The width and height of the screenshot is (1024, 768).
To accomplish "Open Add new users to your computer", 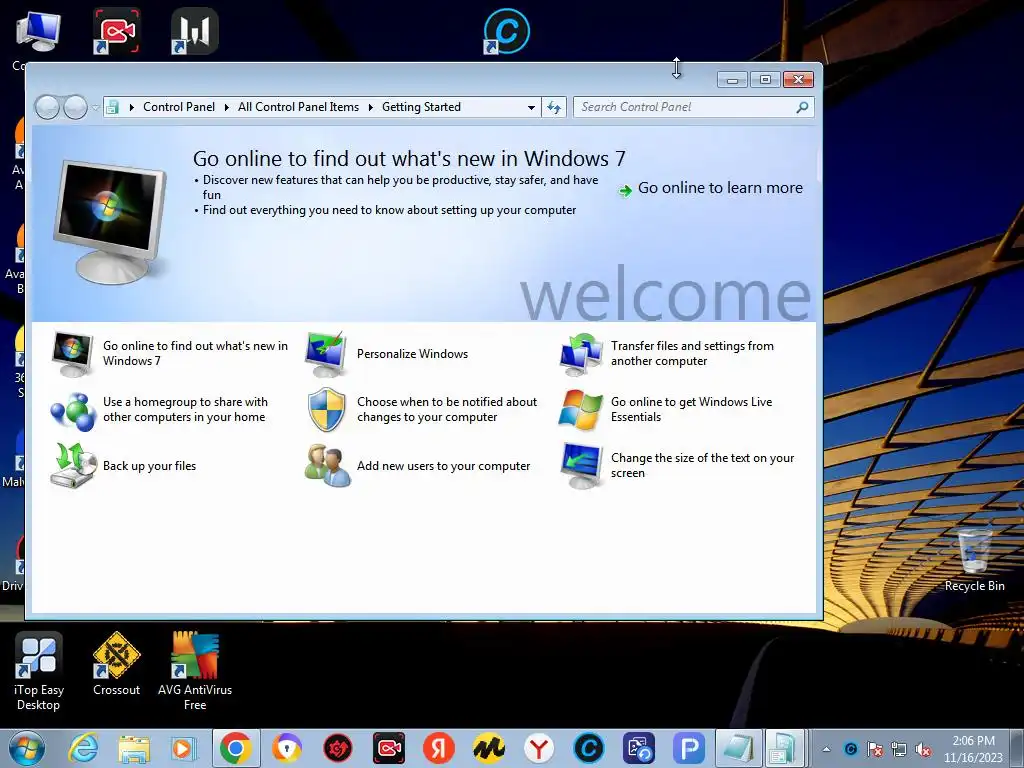I will (x=418, y=466).
